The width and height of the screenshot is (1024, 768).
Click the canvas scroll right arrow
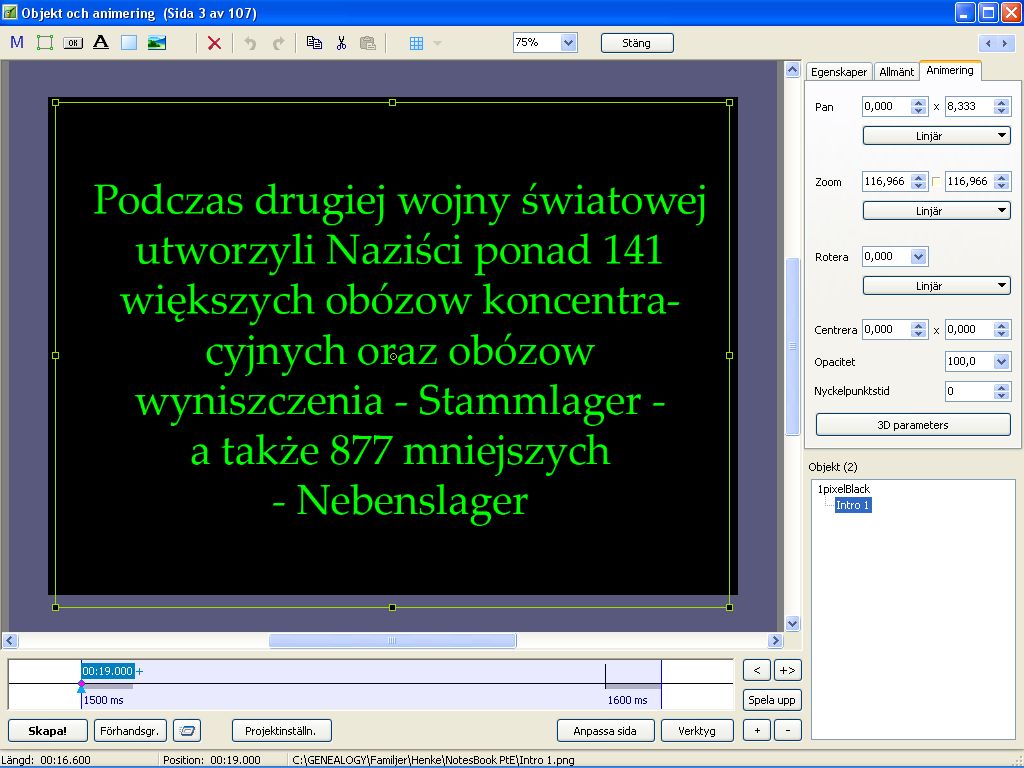click(775, 641)
